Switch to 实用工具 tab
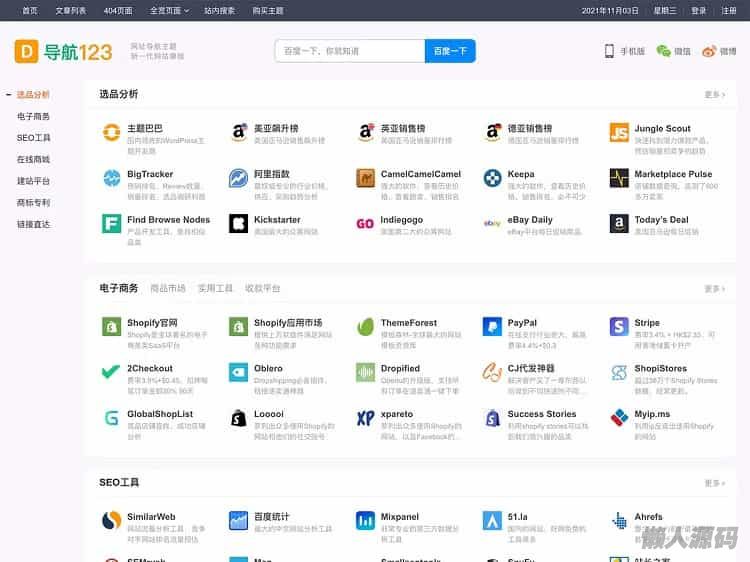The width and height of the screenshot is (750, 562). 215,288
